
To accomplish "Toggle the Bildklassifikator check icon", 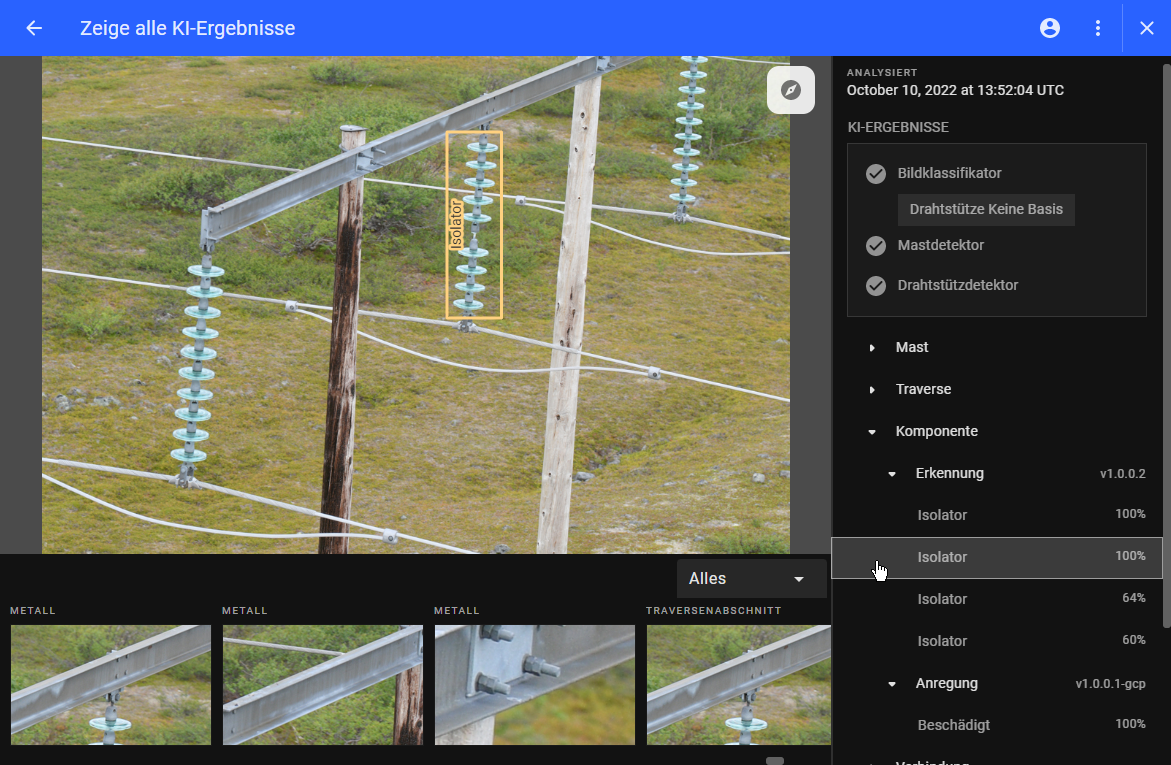I will [876, 174].
